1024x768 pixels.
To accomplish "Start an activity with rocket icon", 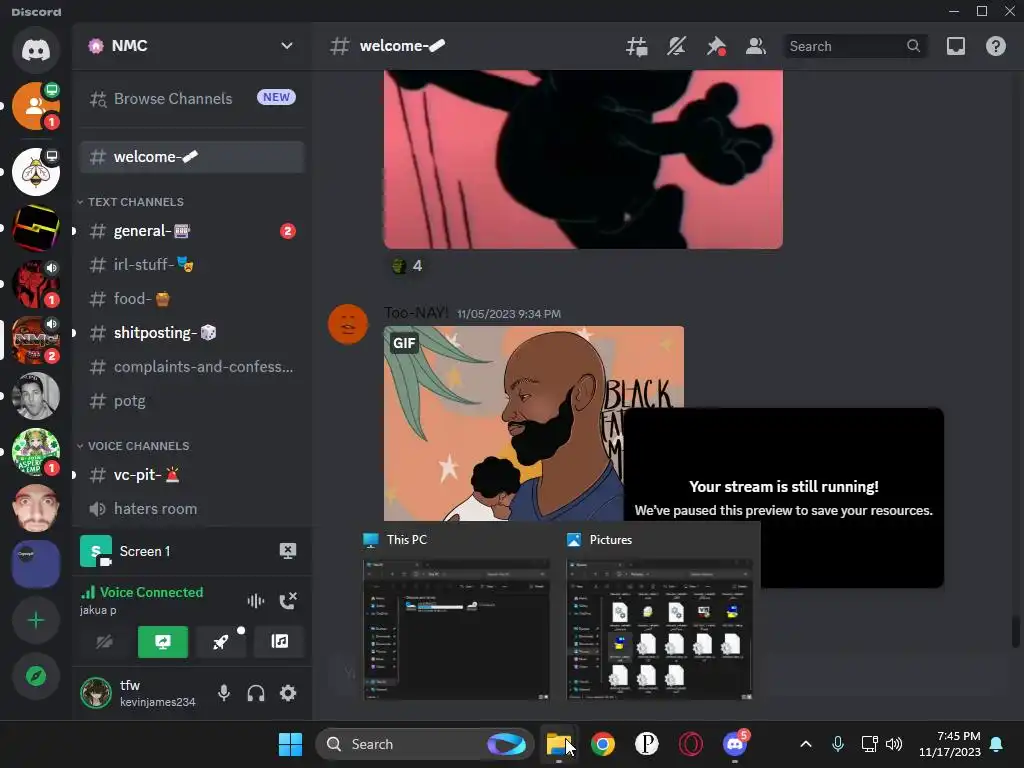I will [x=221, y=641].
